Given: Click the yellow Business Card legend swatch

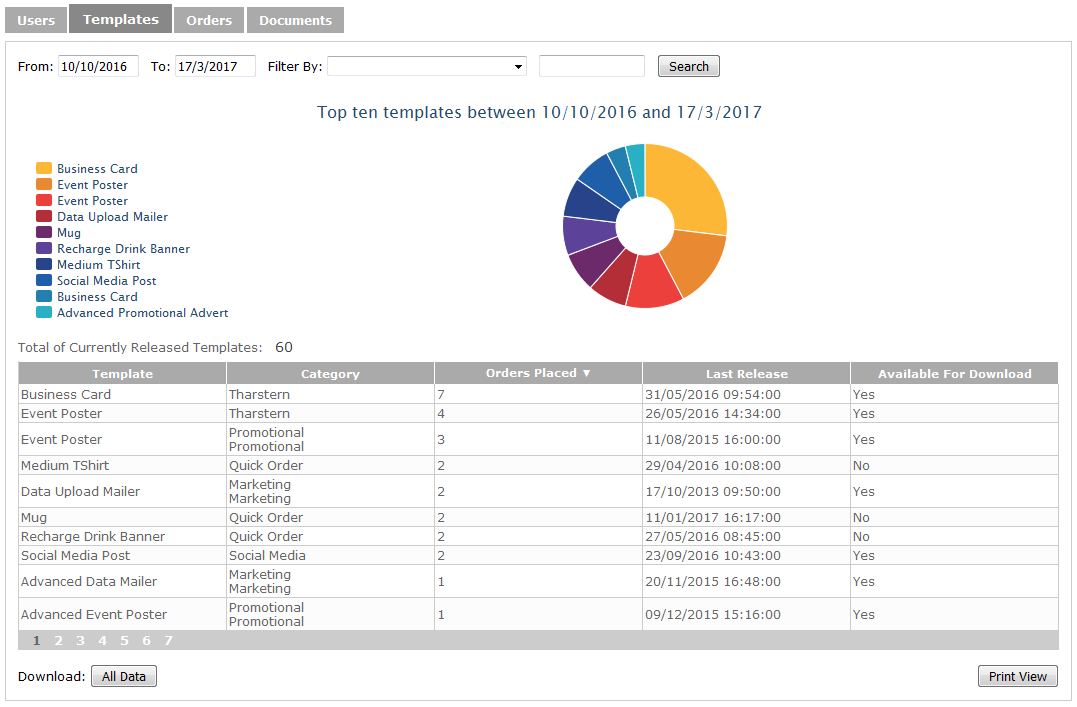Looking at the screenshot, I should pyautogui.click(x=44, y=169).
